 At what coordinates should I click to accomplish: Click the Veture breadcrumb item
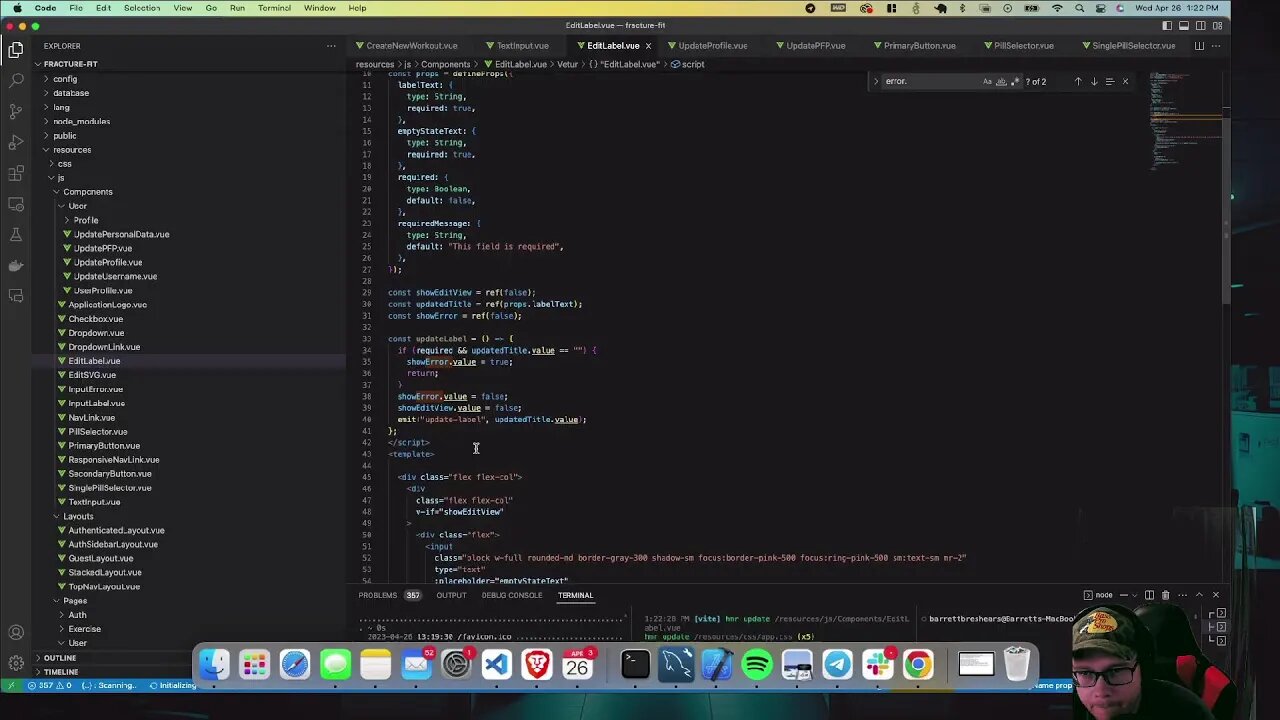(x=567, y=64)
